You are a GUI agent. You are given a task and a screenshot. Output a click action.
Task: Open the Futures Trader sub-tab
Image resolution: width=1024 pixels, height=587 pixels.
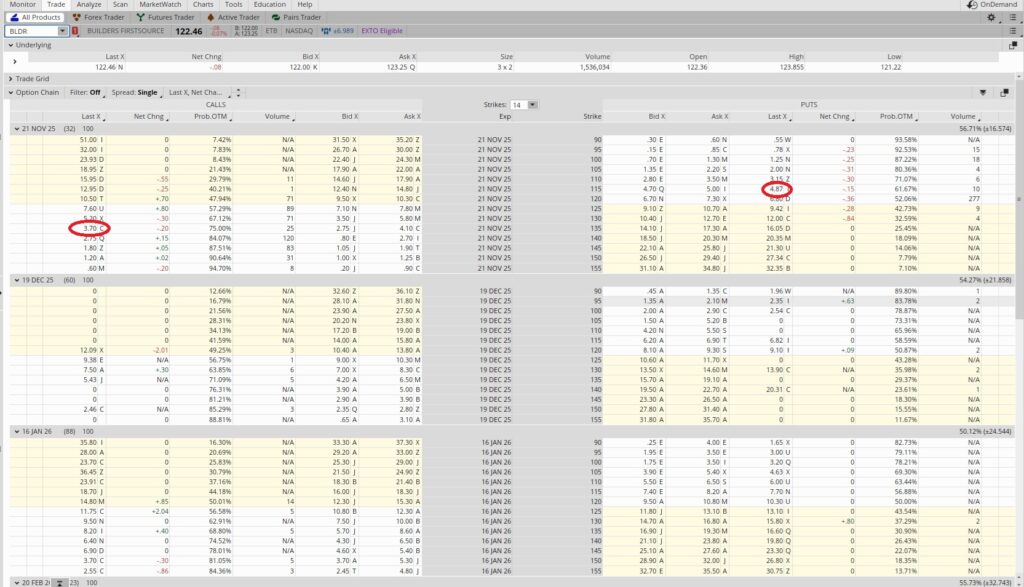coord(166,17)
